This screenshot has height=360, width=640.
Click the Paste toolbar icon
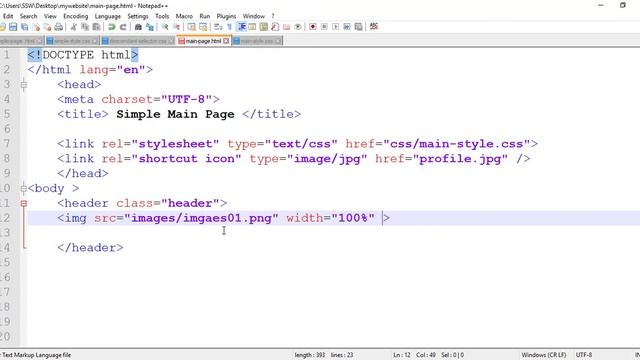(96, 27)
